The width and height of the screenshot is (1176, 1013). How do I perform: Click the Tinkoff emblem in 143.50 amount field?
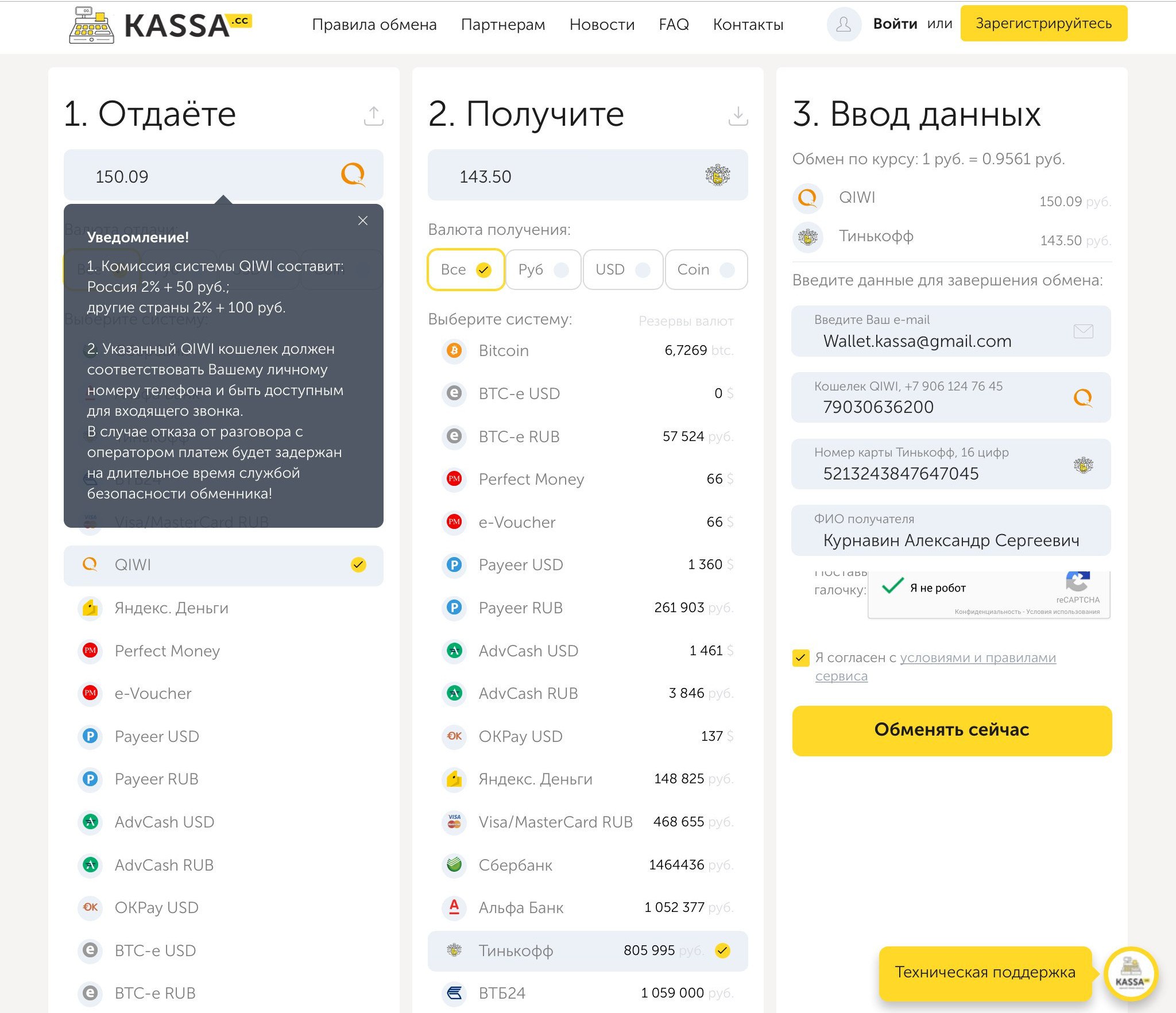coord(717,175)
